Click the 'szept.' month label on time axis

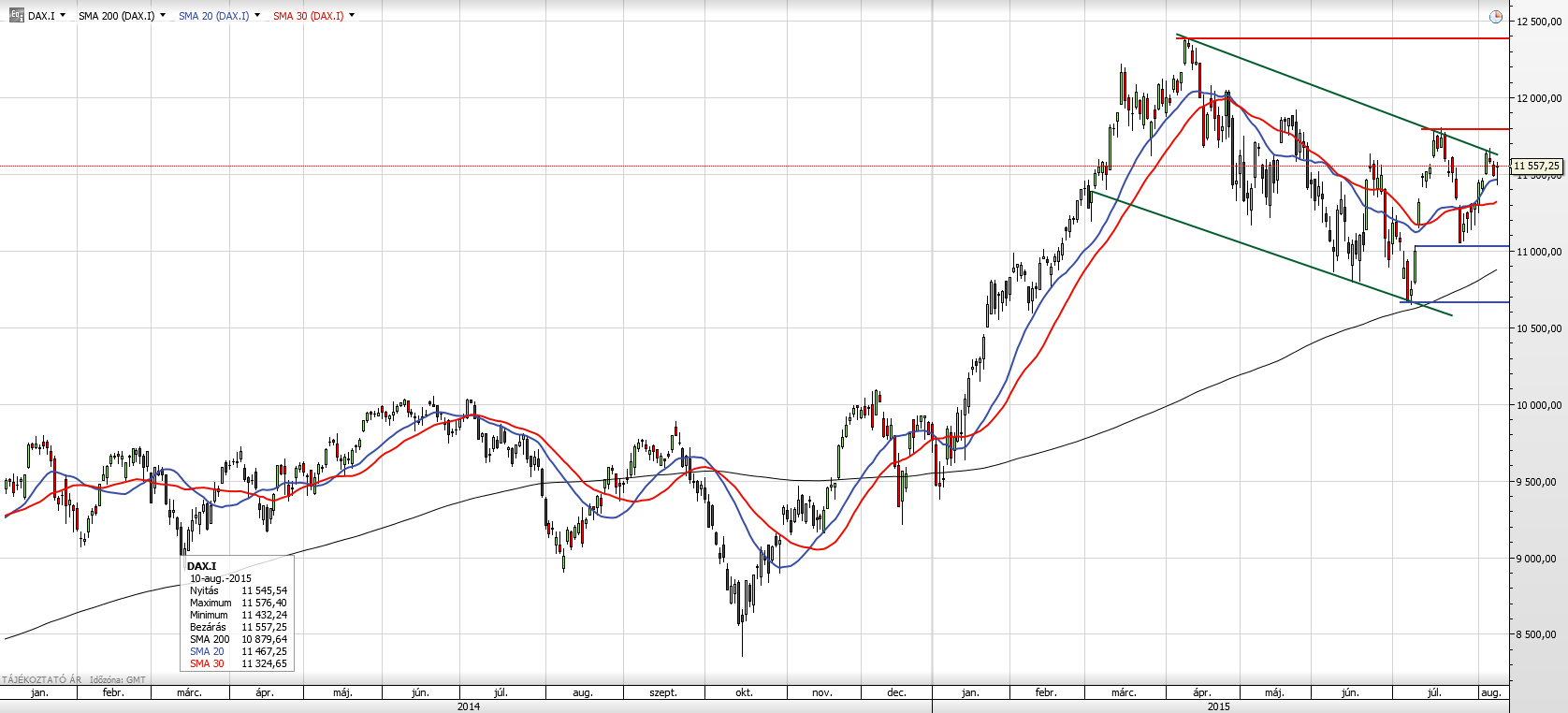click(663, 693)
